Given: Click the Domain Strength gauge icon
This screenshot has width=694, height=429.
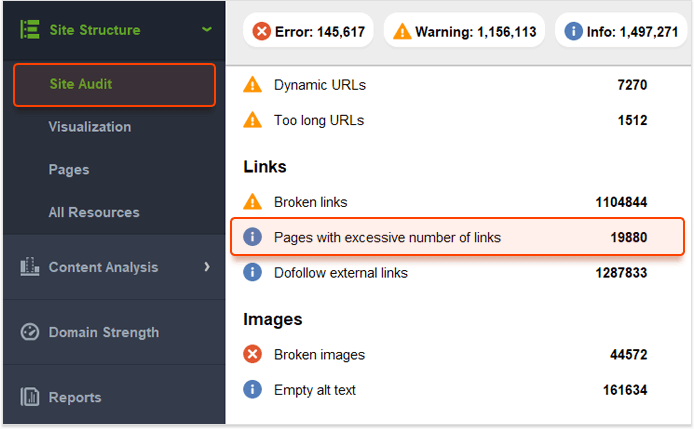Looking at the screenshot, I should pos(30,332).
